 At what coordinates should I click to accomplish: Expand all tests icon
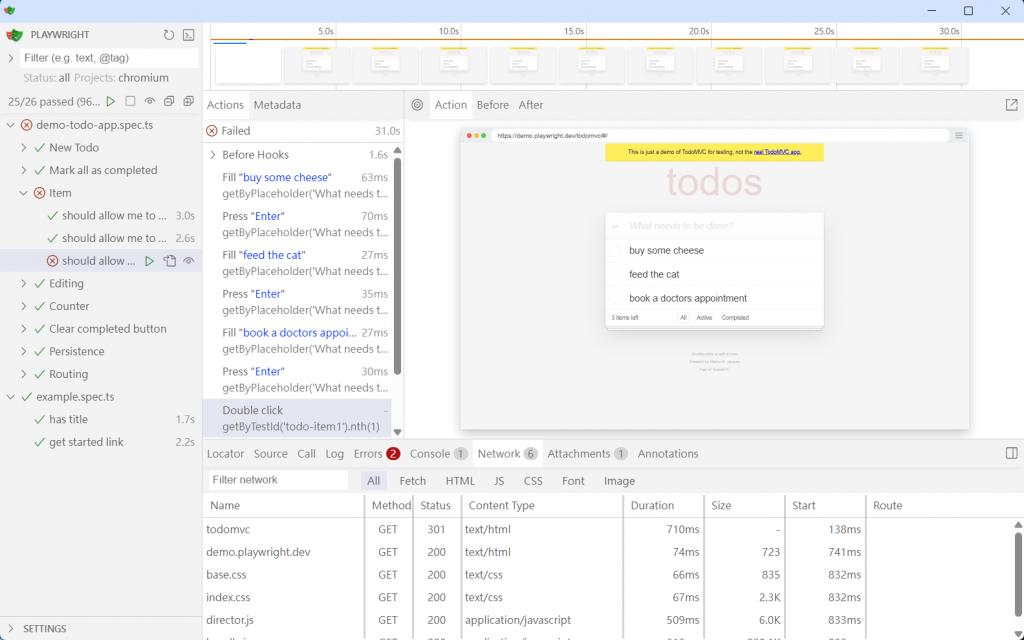189,101
